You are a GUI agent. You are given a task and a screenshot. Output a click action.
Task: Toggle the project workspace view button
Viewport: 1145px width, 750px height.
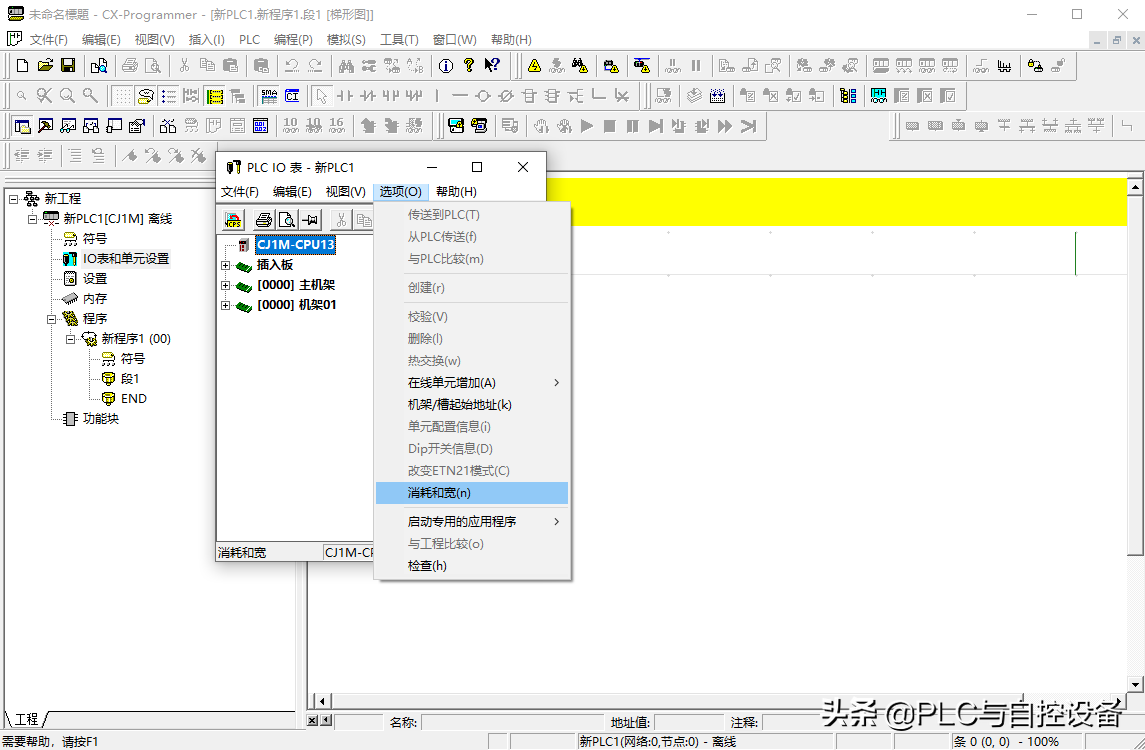pyautogui.click(x=21, y=126)
